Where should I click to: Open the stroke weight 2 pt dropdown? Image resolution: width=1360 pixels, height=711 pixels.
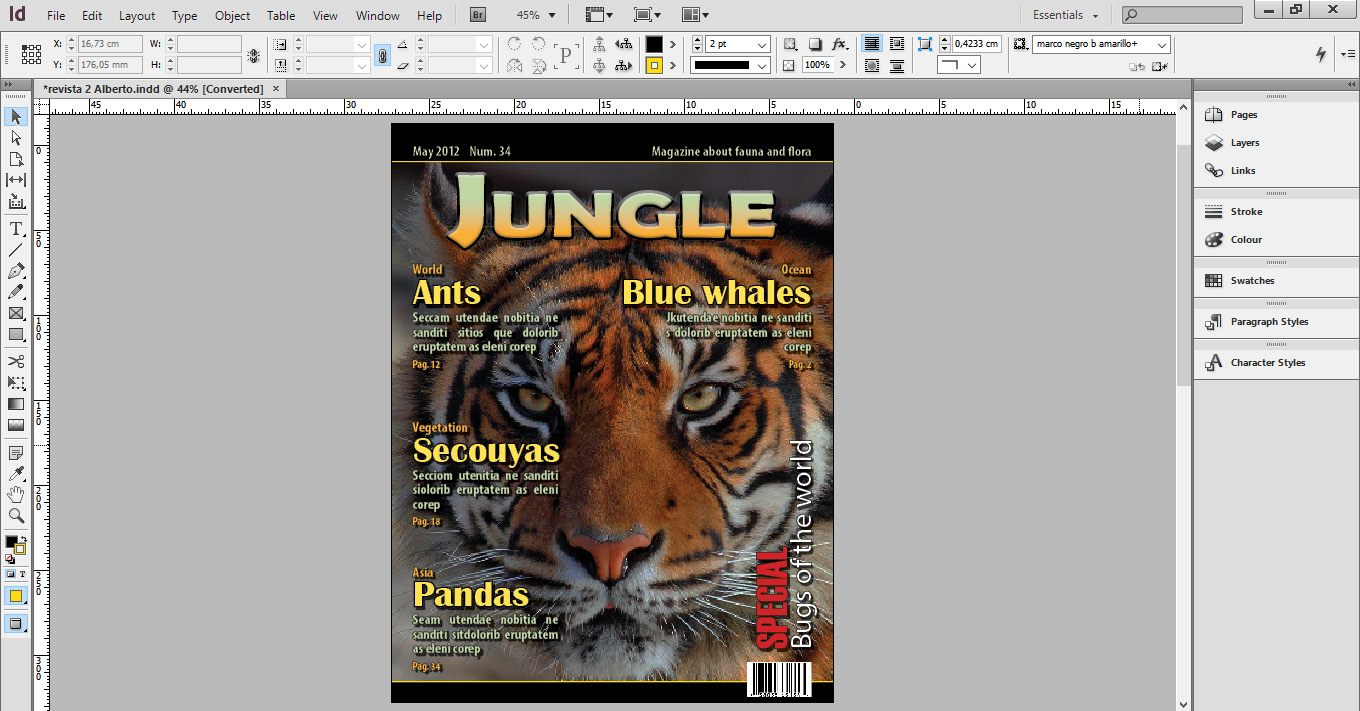(x=762, y=45)
